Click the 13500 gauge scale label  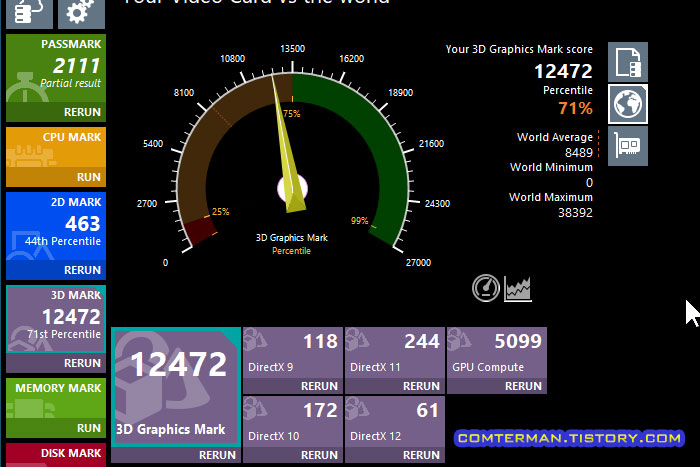tap(292, 49)
